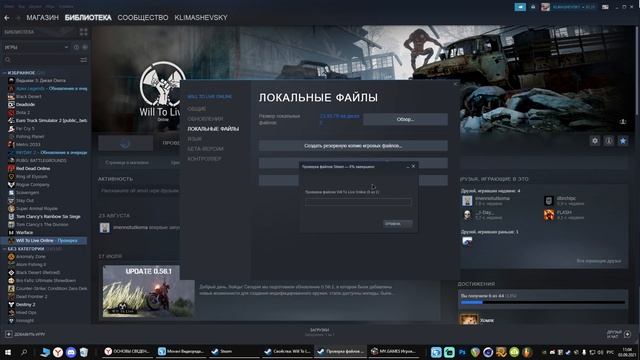The height and width of the screenshot is (360, 640).
Task: Open the СООБЩЕСТВО community tab
Action: click(143, 18)
